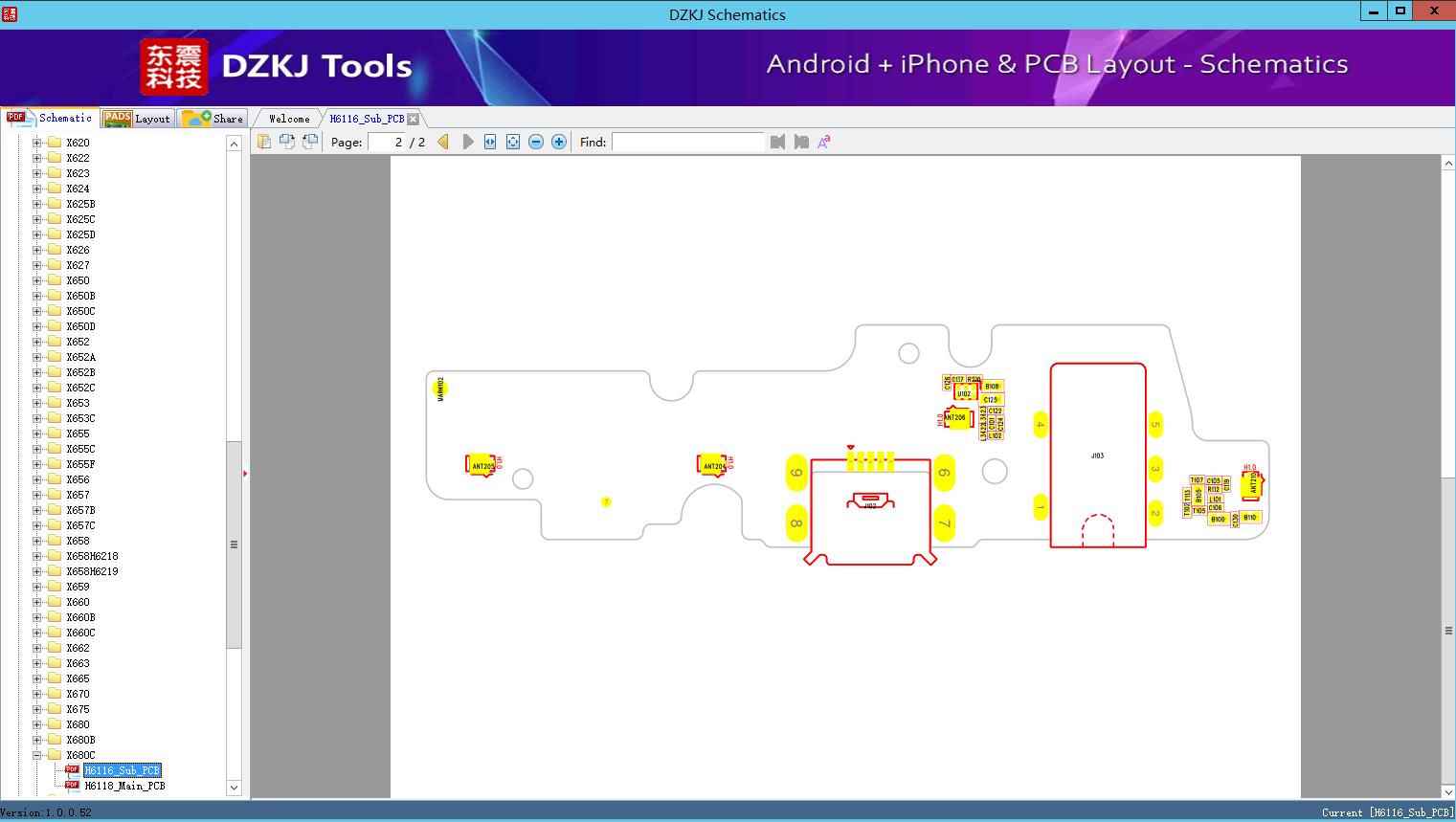Go to the previous page arrow
The image size is (1456, 822).
coord(443,142)
